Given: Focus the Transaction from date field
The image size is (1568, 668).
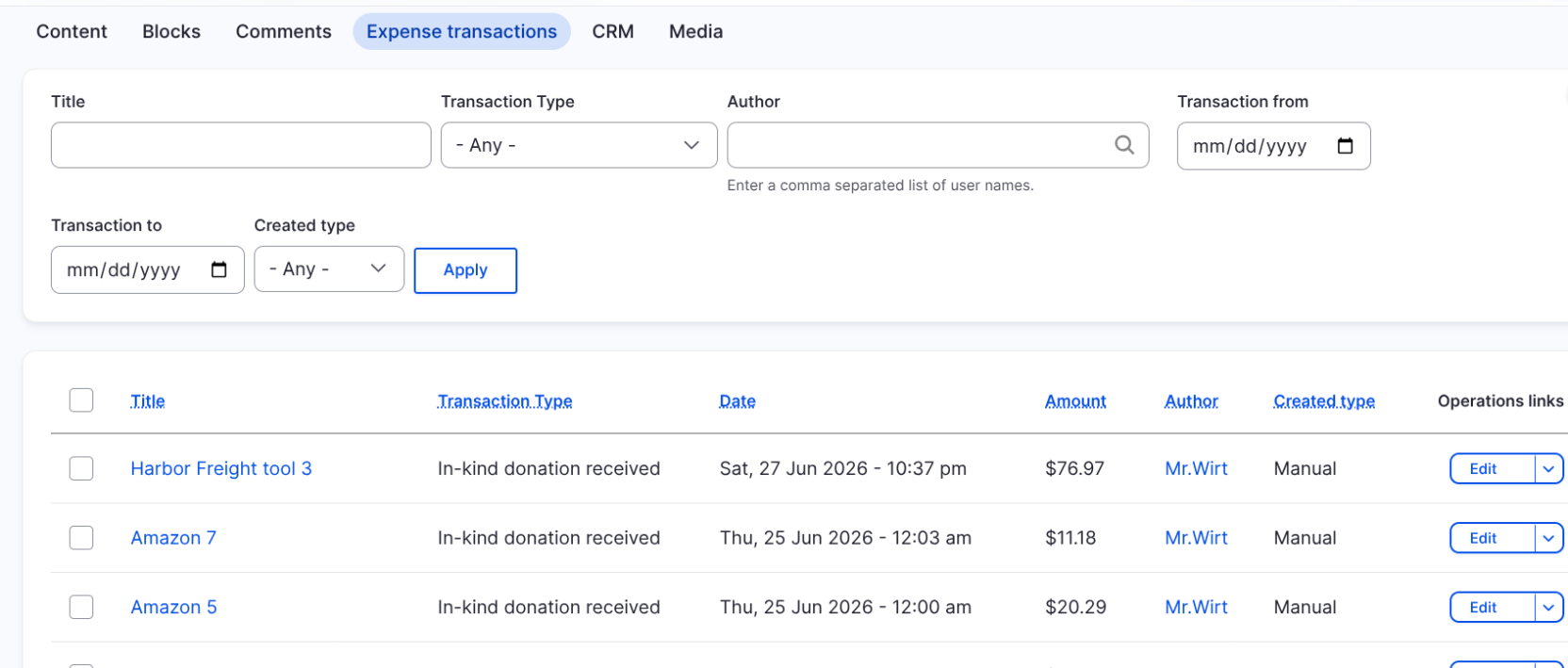Looking at the screenshot, I should pos(1274,146).
